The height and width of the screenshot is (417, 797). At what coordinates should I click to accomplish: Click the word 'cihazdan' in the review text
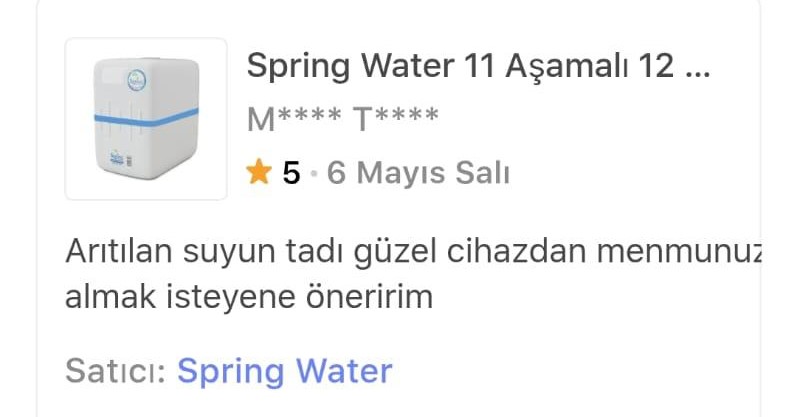(516, 251)
